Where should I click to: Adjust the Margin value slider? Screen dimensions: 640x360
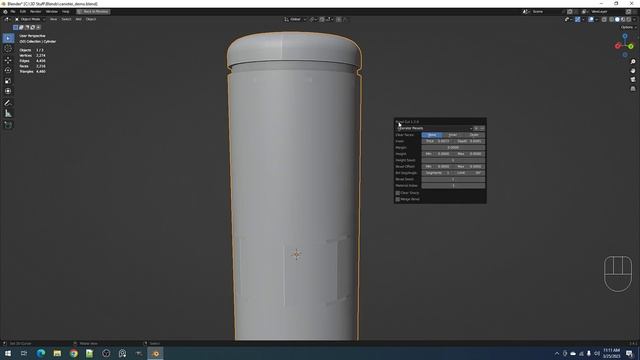(x=453, y=147)
